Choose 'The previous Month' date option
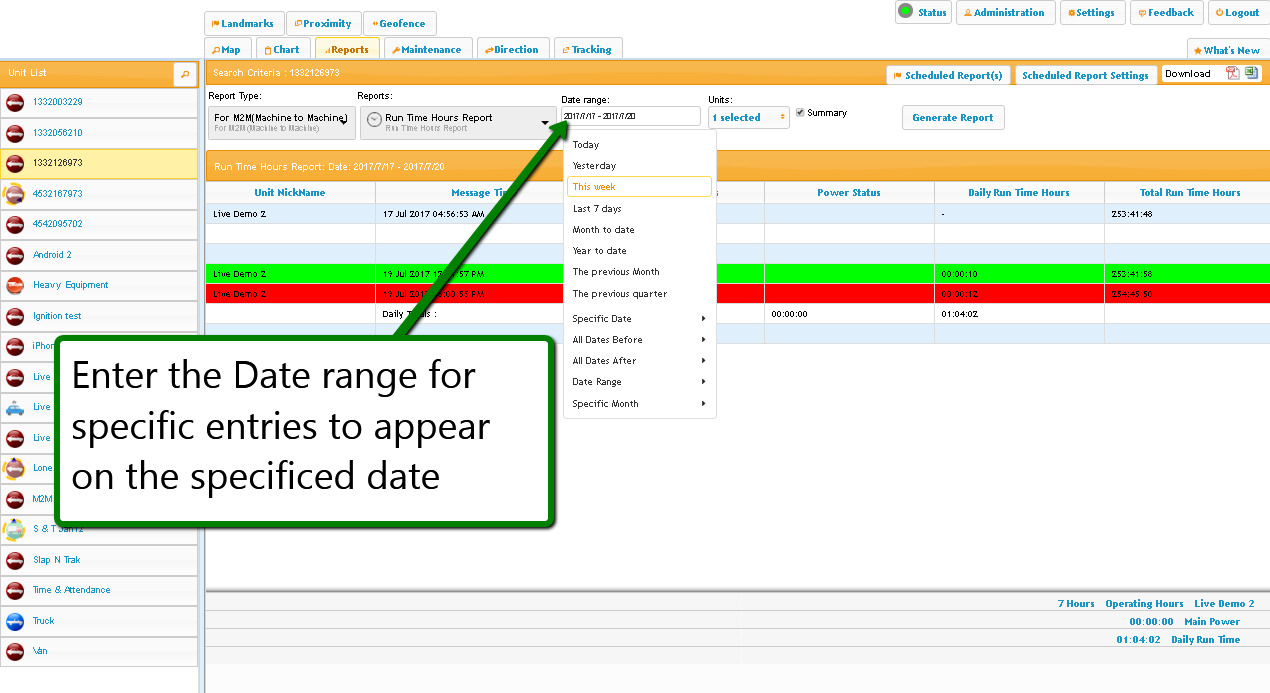 [x=616, y=272]
